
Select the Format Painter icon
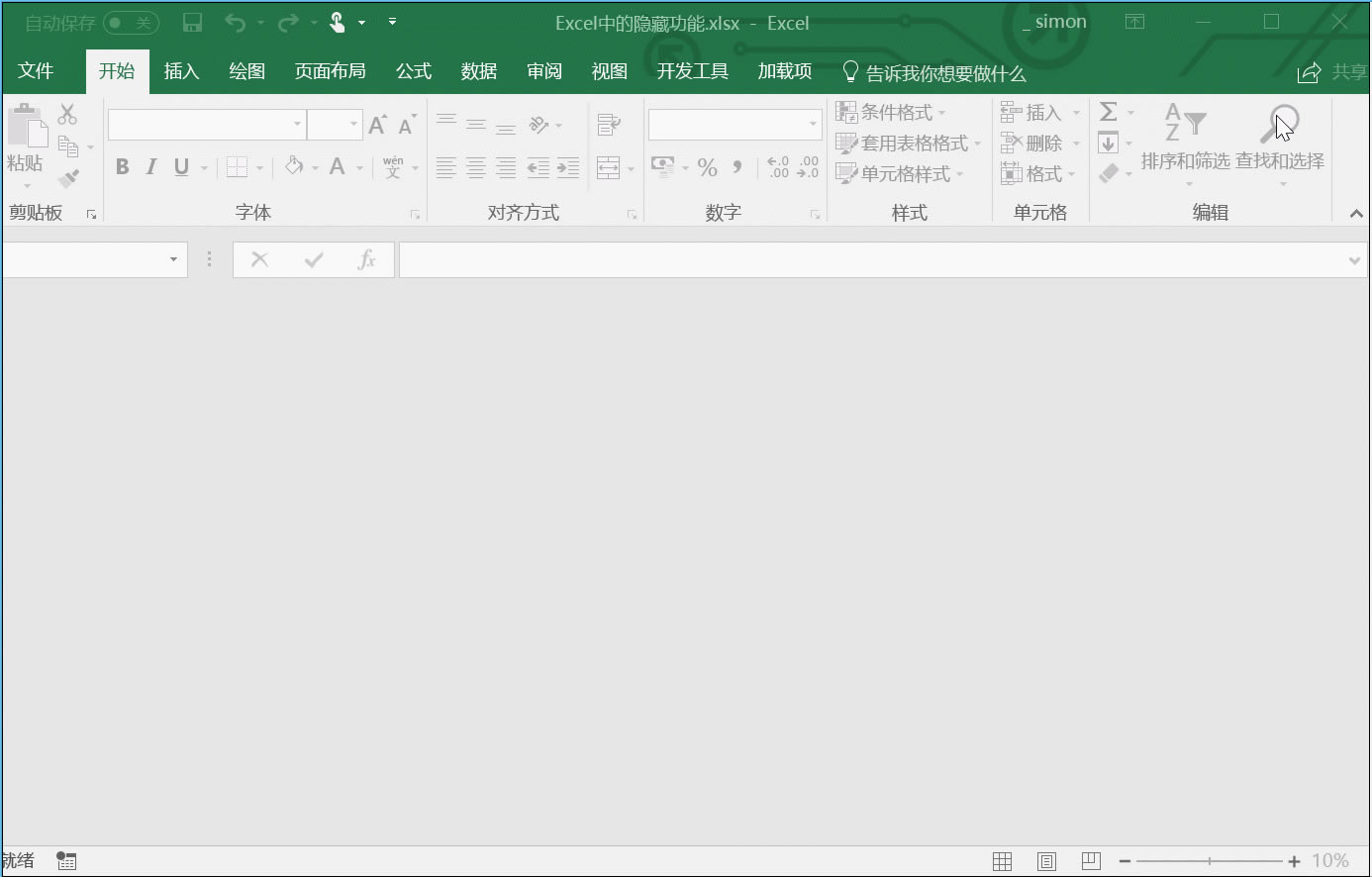pos(65,178)
